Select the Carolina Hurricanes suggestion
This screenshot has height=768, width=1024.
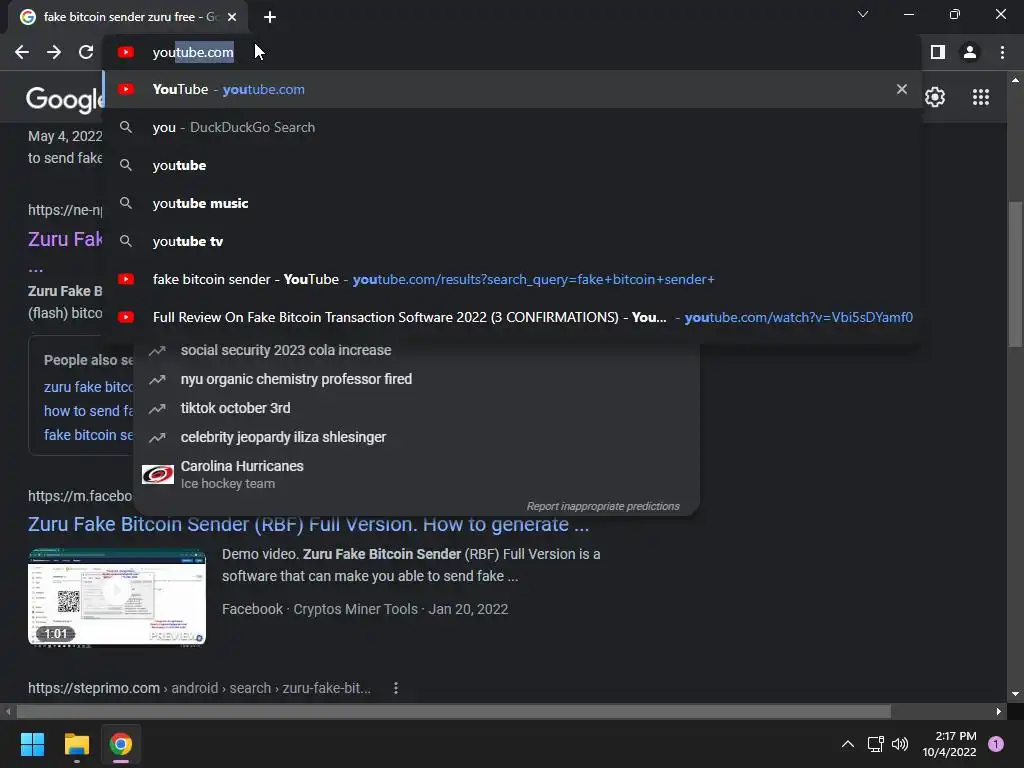pos(417,474)
